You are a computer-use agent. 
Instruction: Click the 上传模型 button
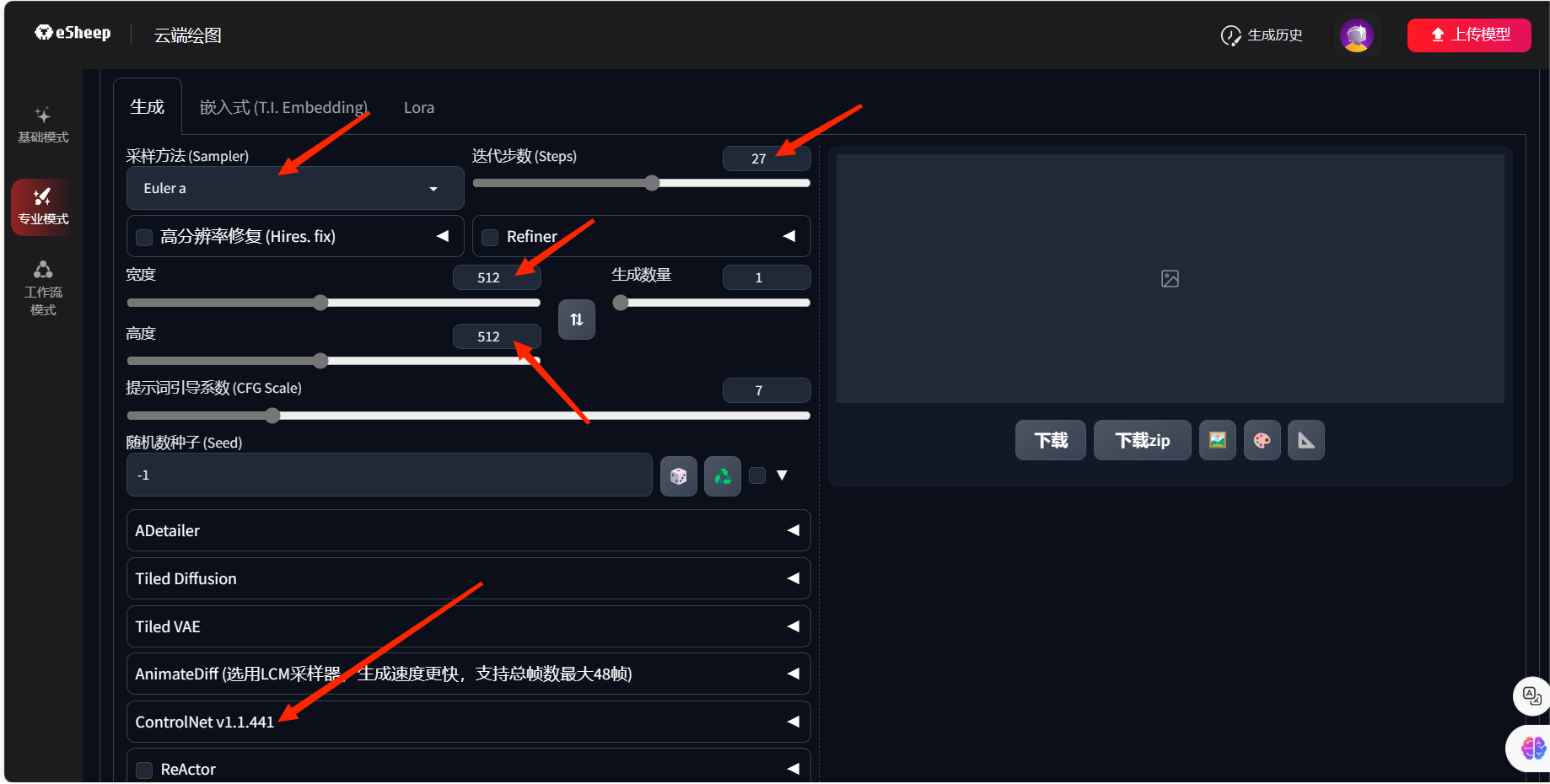(x=1468, y=35)
